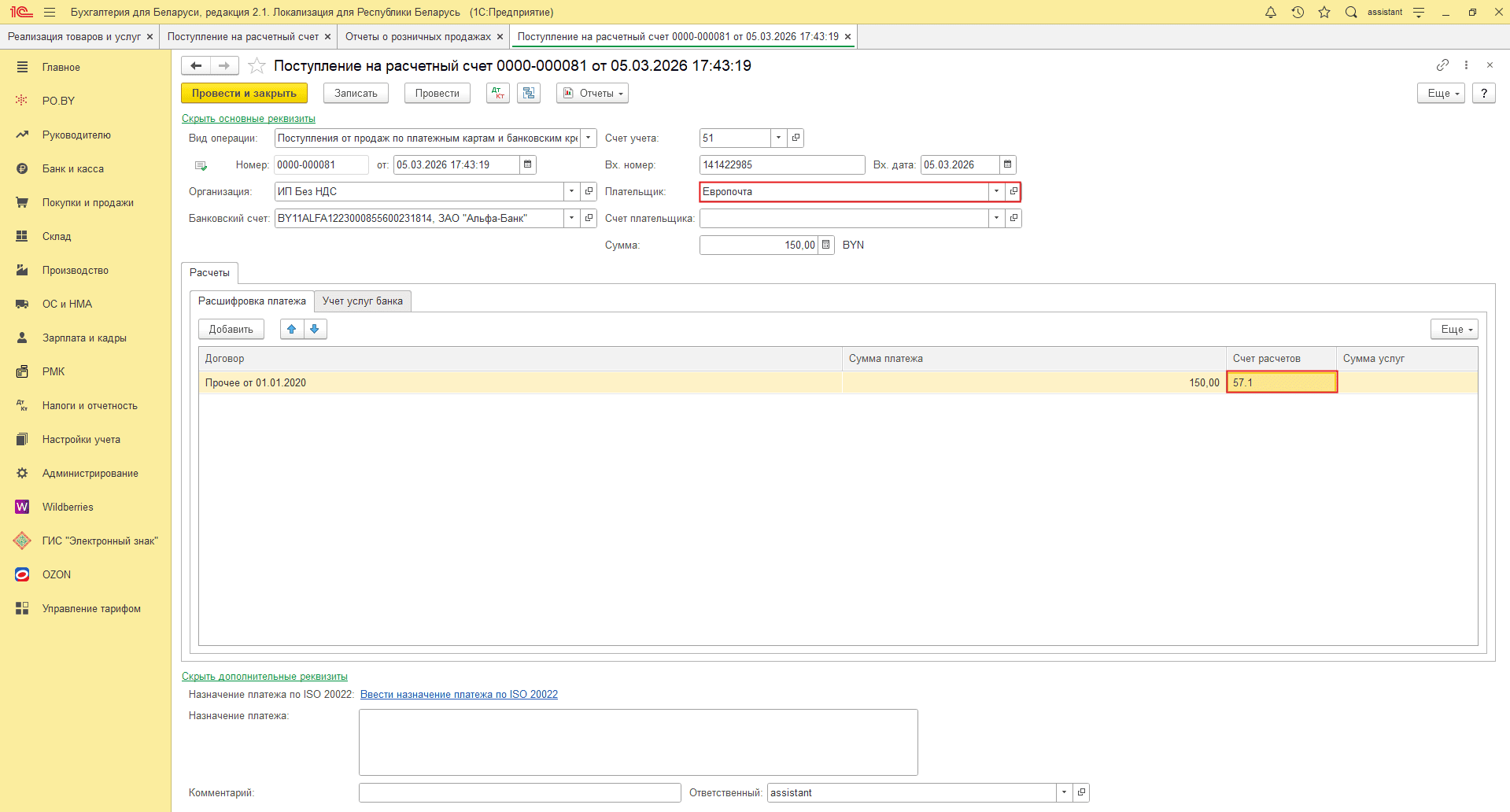Open Wildberries section in sidebar
This screenshot has height=812, width=1510.
(x=68, y=507)
